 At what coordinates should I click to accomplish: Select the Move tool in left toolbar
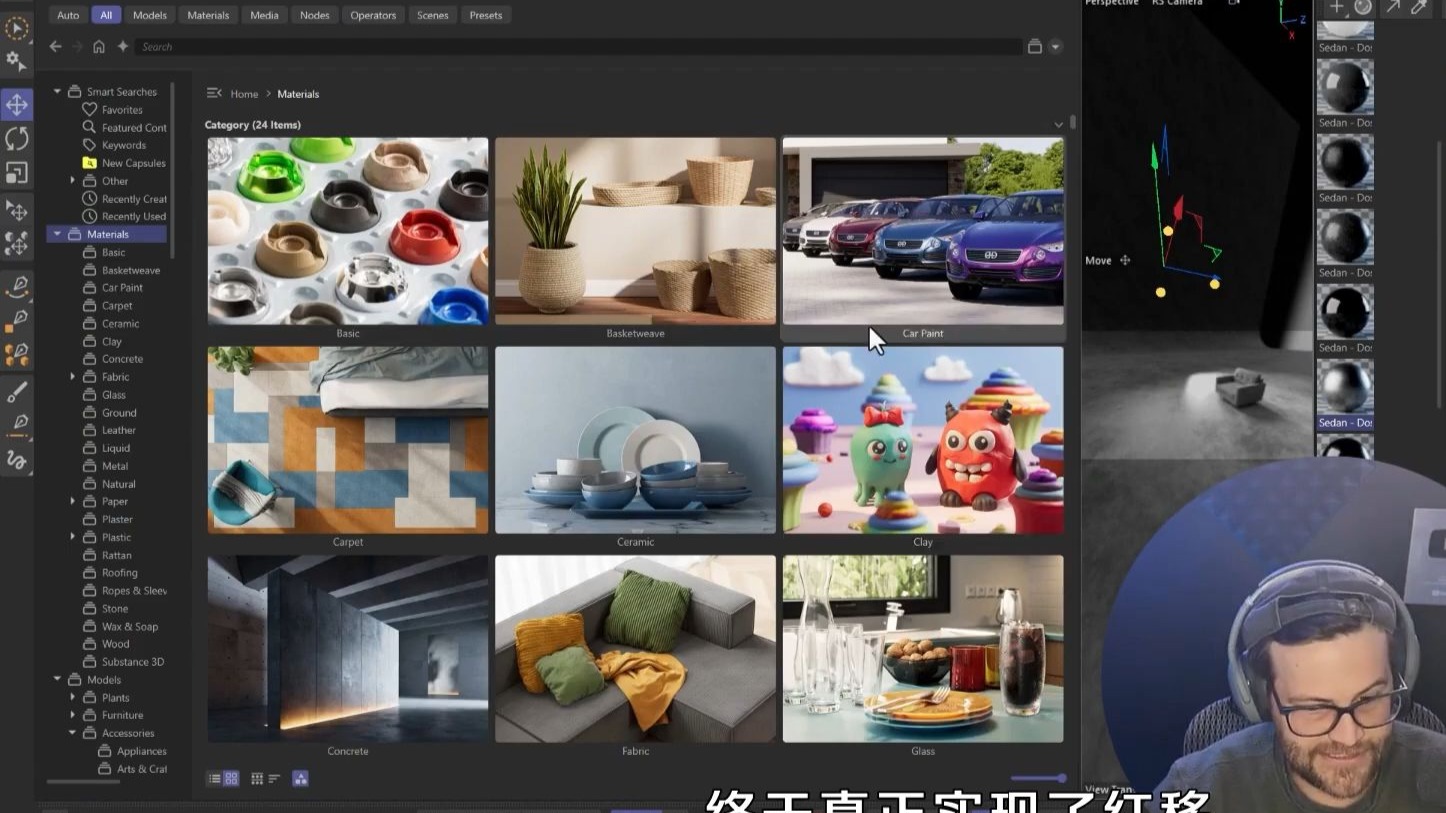point(16,104)
